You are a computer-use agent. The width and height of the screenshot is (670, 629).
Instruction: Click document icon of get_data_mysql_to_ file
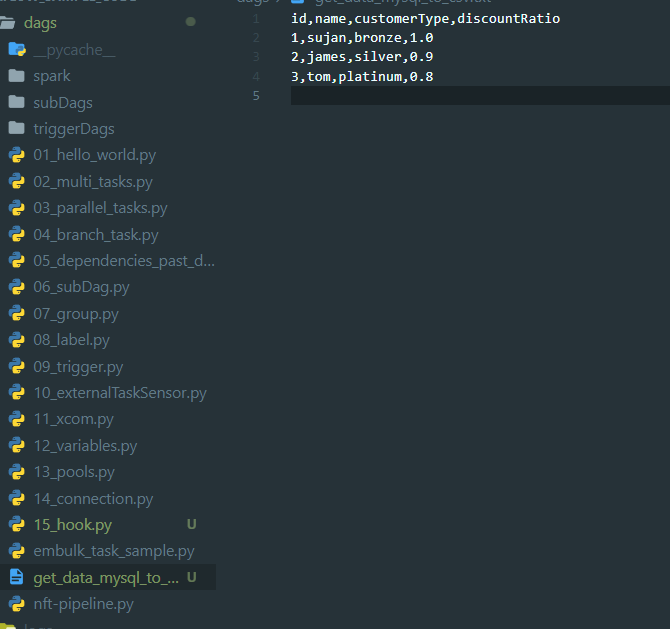pos(17,577)
